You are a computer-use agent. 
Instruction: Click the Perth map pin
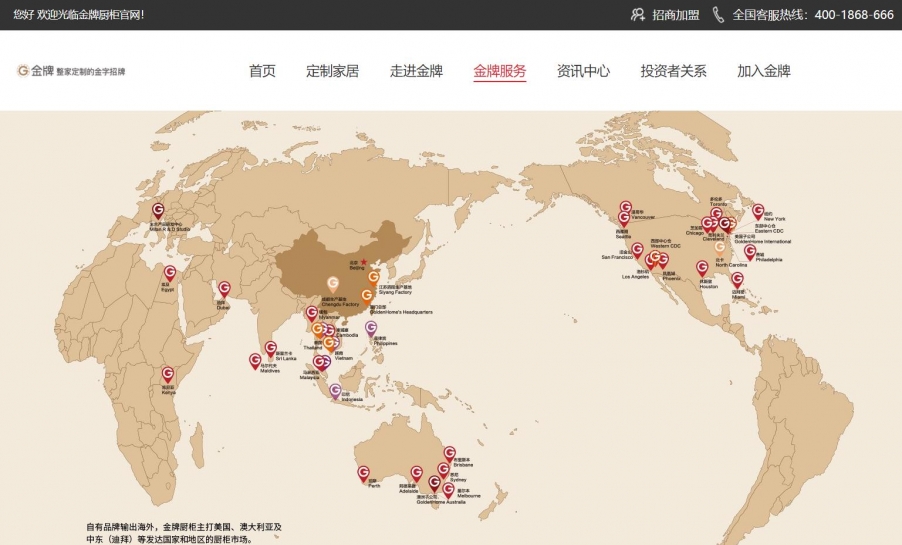(x=363, y=474)
